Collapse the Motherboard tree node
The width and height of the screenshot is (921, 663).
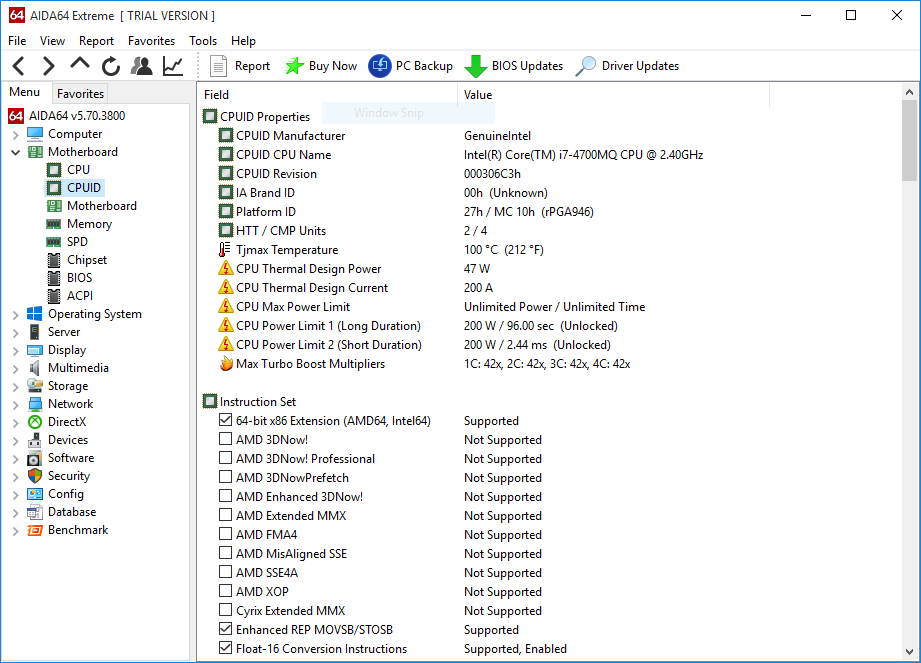[x=15, y=153]
